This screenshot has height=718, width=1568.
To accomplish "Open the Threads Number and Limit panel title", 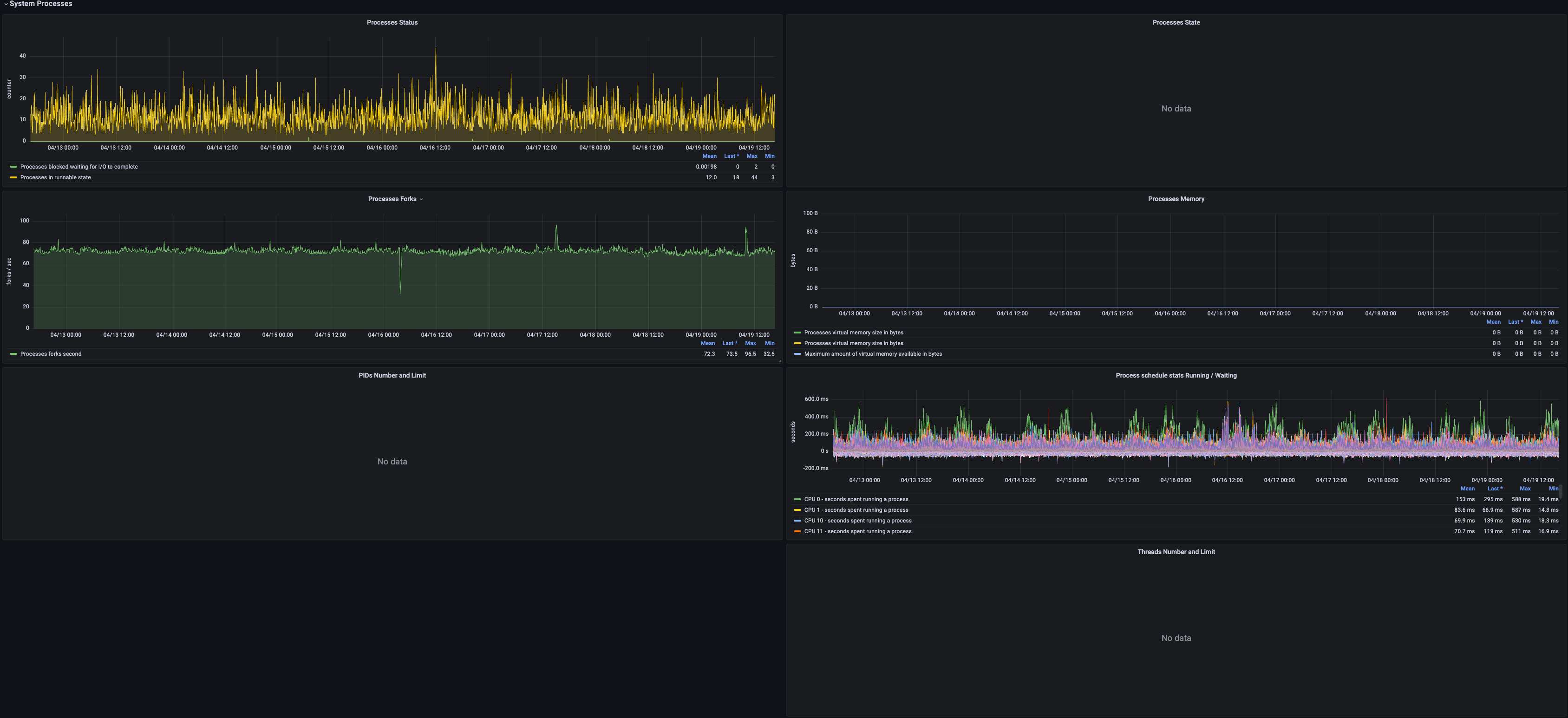I will tap(1176, 552).
